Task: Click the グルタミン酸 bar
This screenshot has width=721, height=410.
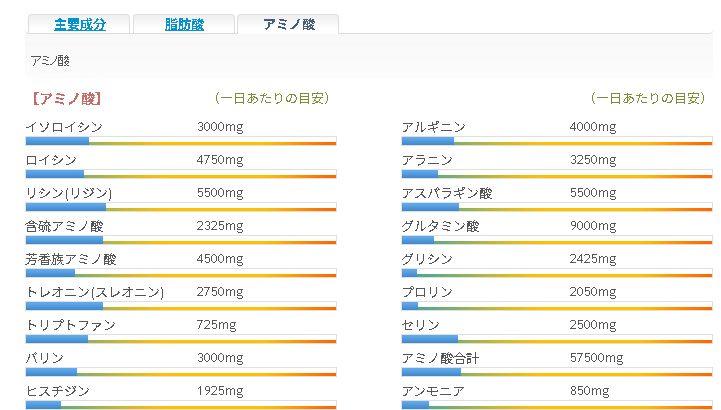Action: 557,240
